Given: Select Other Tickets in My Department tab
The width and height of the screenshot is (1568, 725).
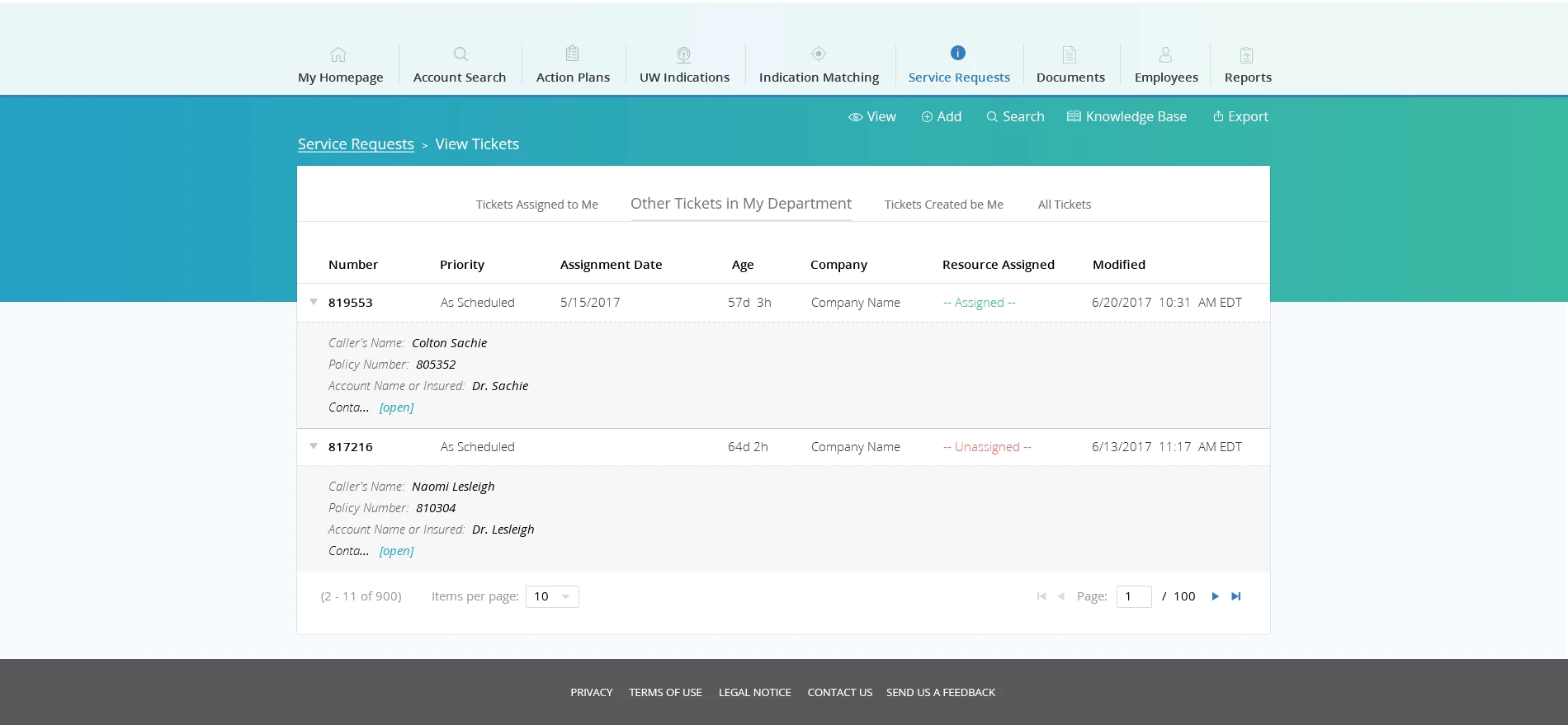Looking at the screenshot, I should click(740, 204).
